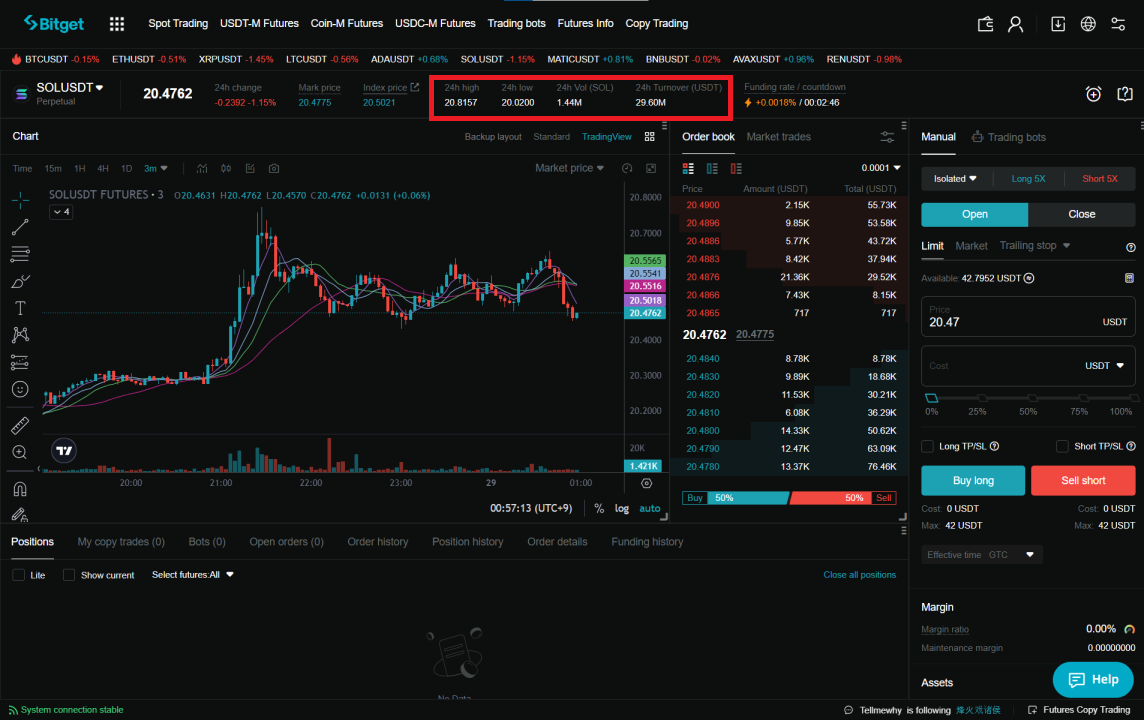Screen dimensions: 1144x720
Task: Enable the Long TP/SL checkbox
Action: coord(927,446)
